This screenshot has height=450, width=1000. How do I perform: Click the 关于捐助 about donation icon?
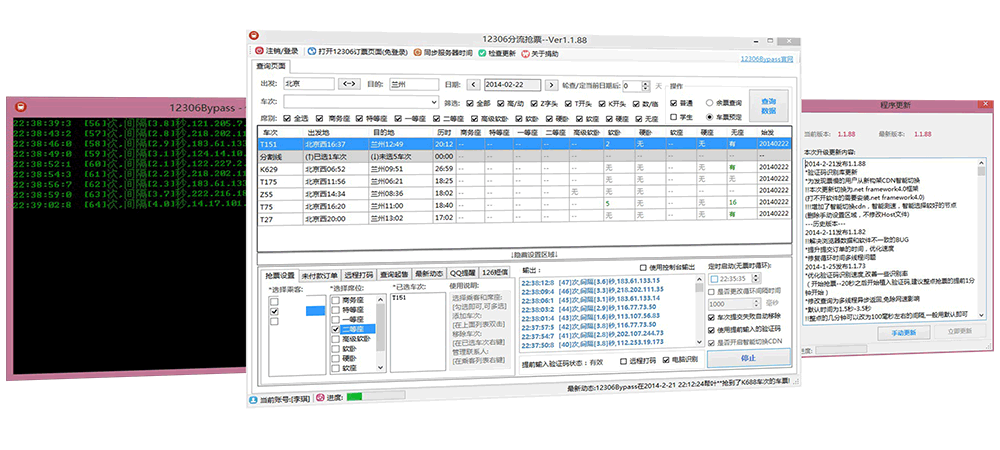coord(524,52)
